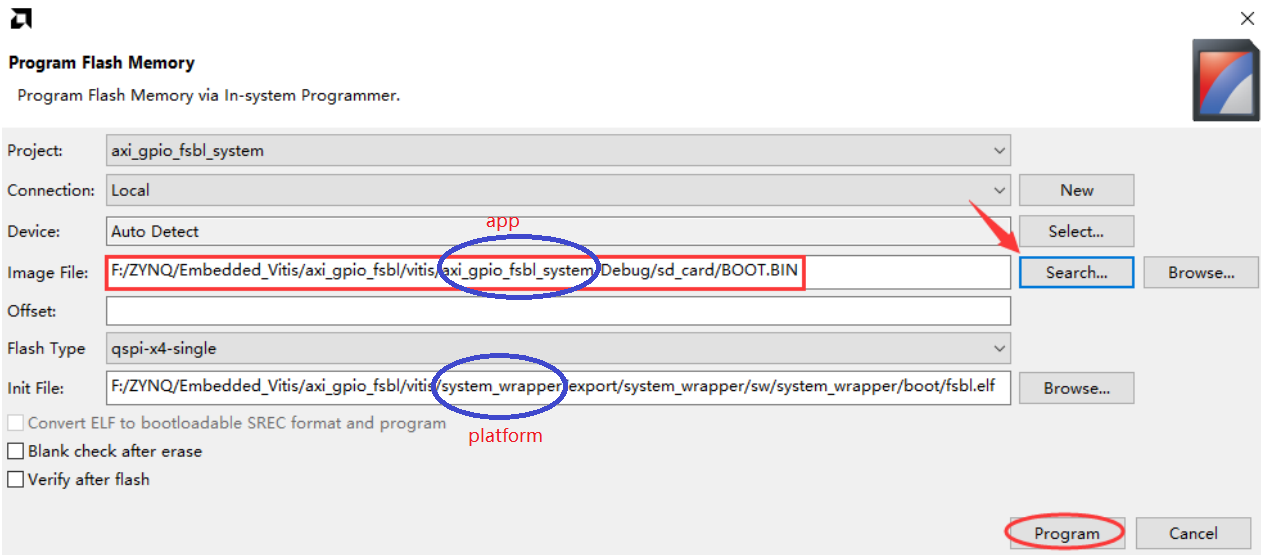Click Browse... button next to Image File
This screenshot has height=555, width=1261.
point(1201,272)
